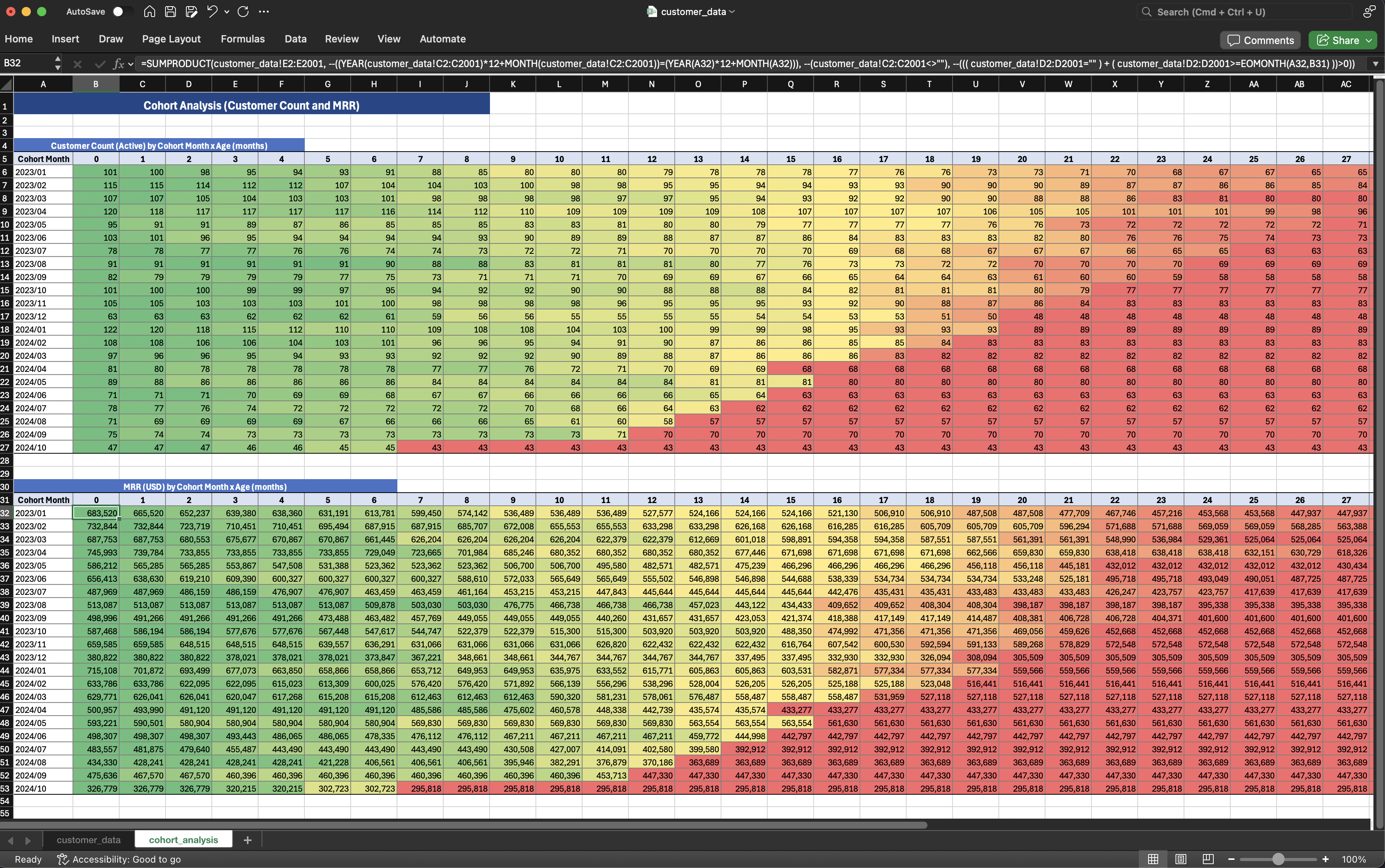Click the Redo arrow icon
Viewport: 1385px width, 868px height.
(243, 12)
